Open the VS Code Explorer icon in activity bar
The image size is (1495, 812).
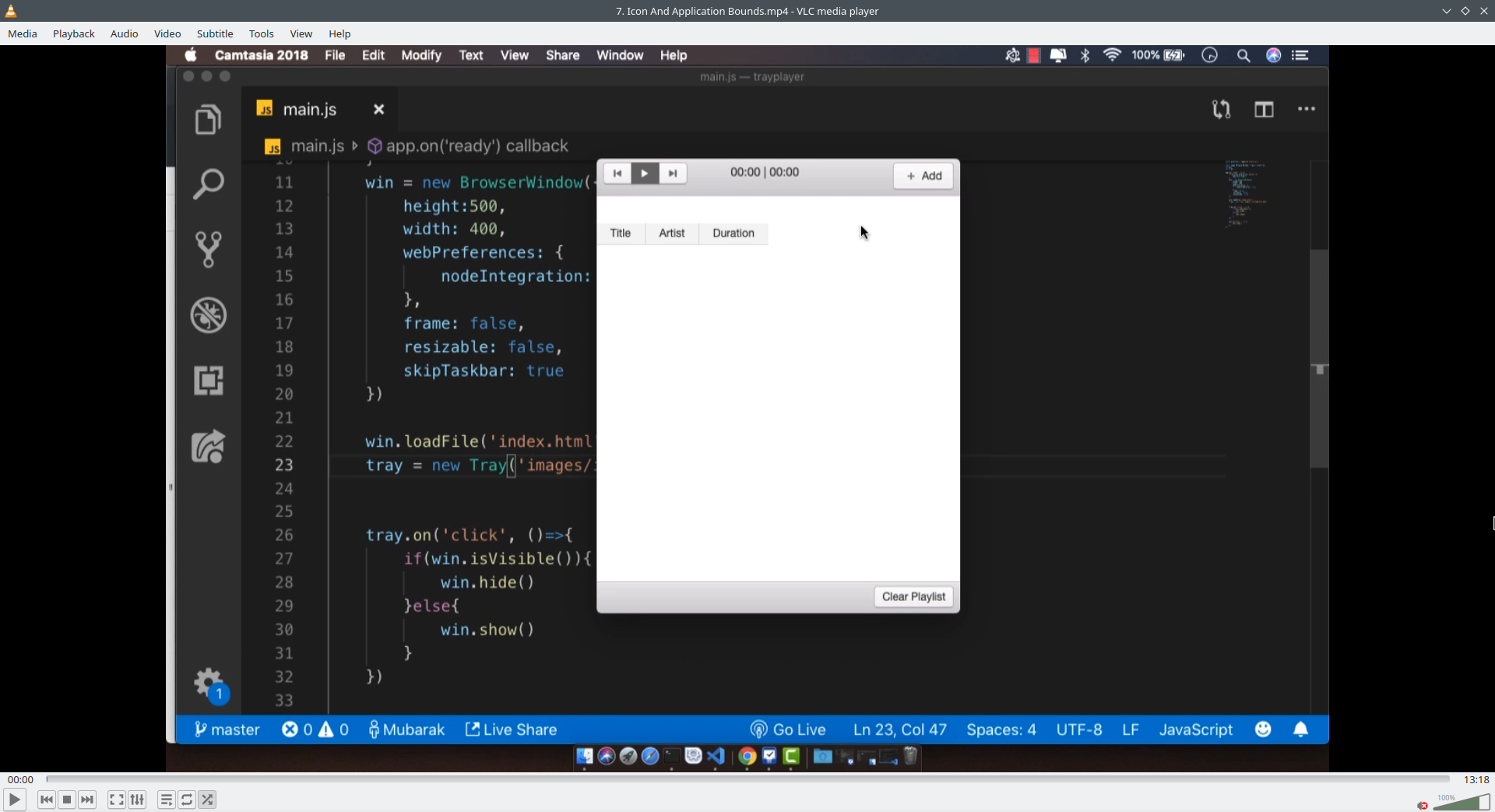208,119
